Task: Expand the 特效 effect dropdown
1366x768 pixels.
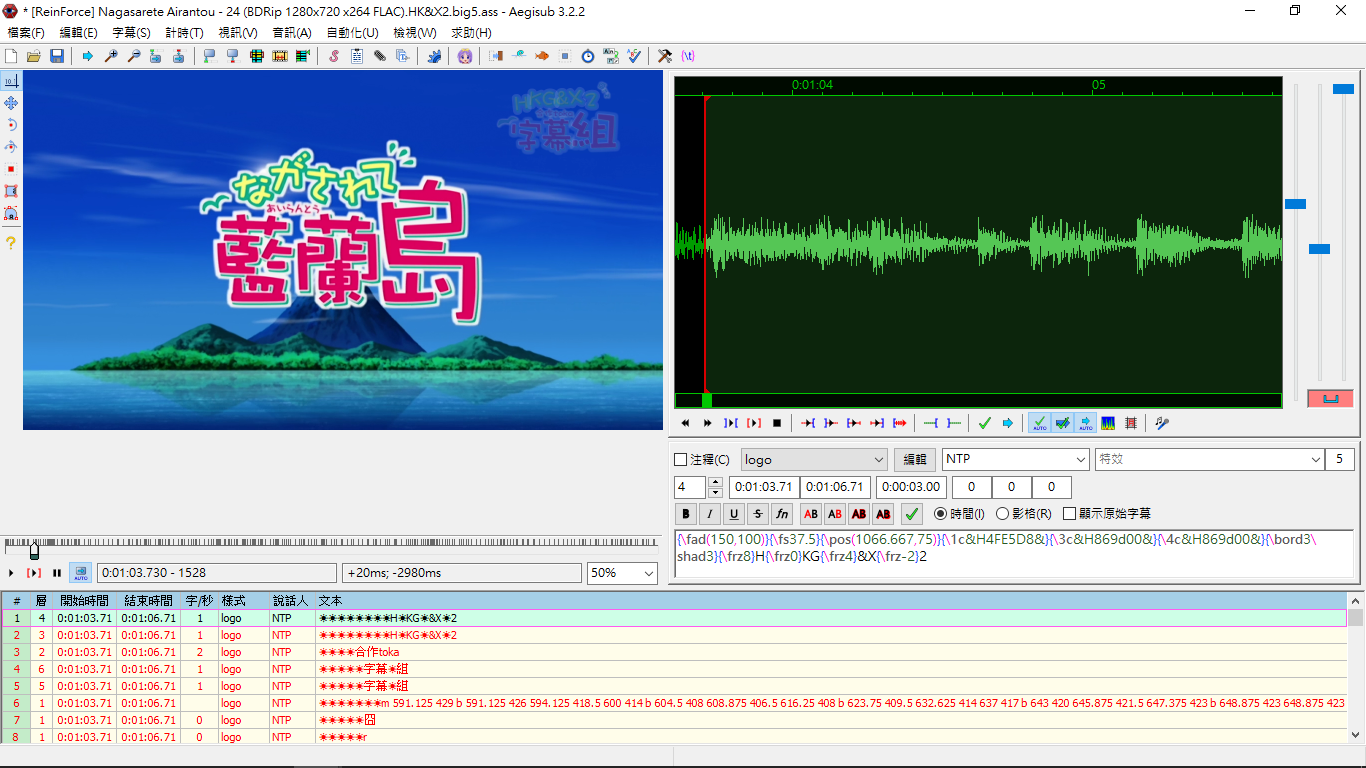Action: click(x=1316, y=460)
